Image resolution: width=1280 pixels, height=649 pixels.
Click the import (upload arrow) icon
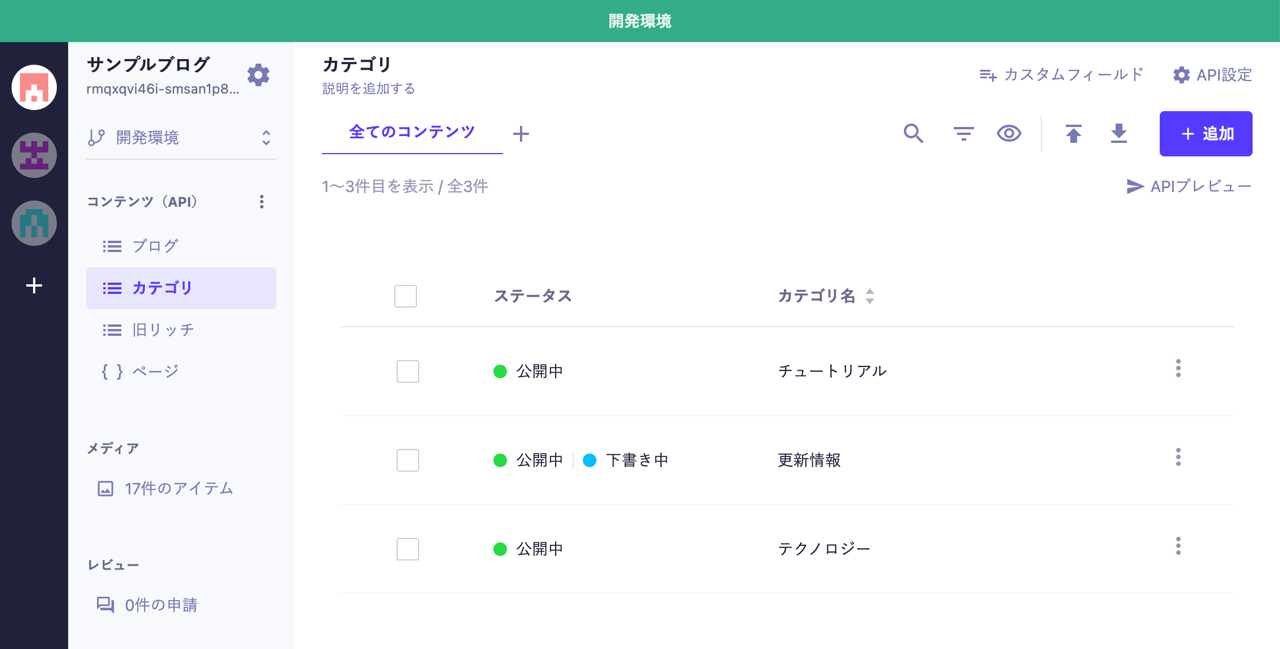tap(1072, 133)
